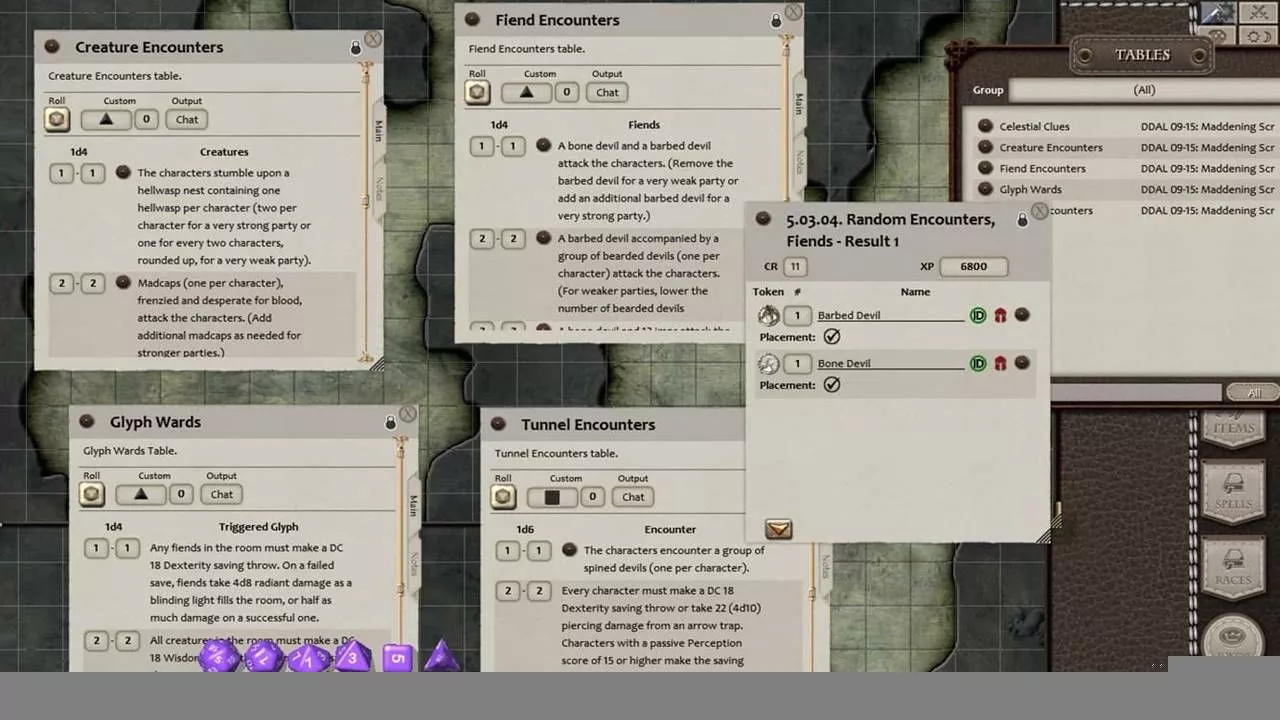This screenshot has width=1280, height=720.
Task: Open the Barbed Devil NPC record link icon
Action: (x=1022, y=314)
